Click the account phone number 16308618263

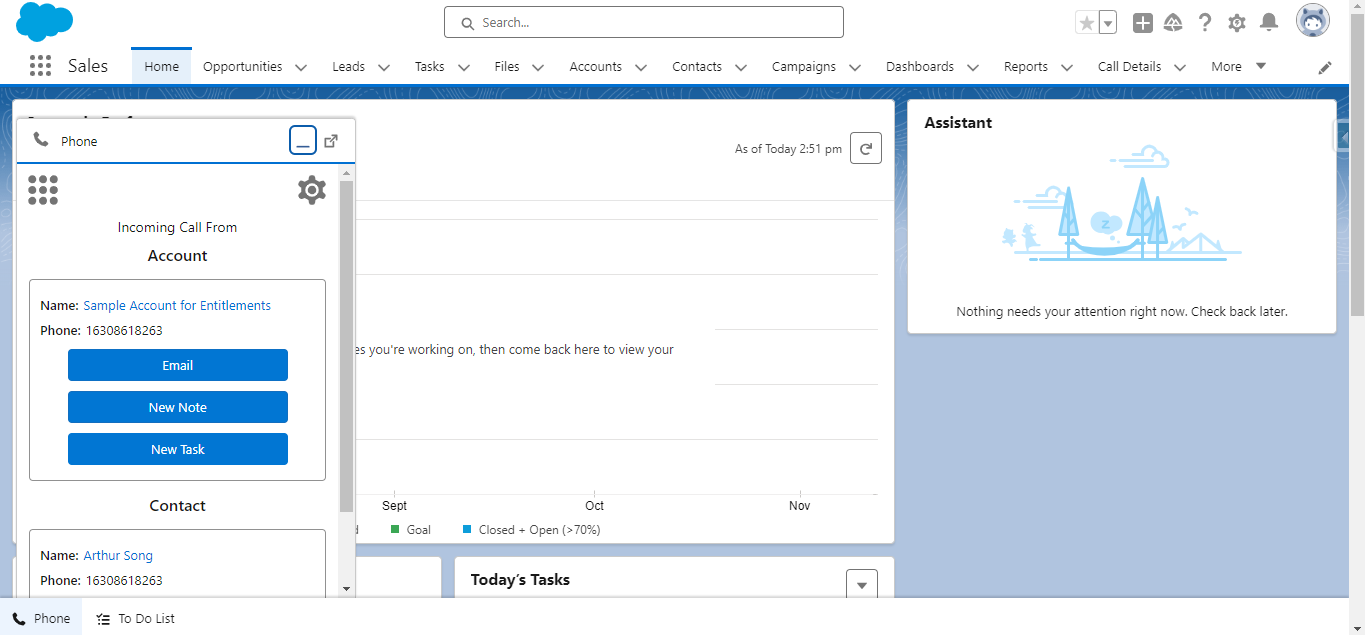[124, 330]
